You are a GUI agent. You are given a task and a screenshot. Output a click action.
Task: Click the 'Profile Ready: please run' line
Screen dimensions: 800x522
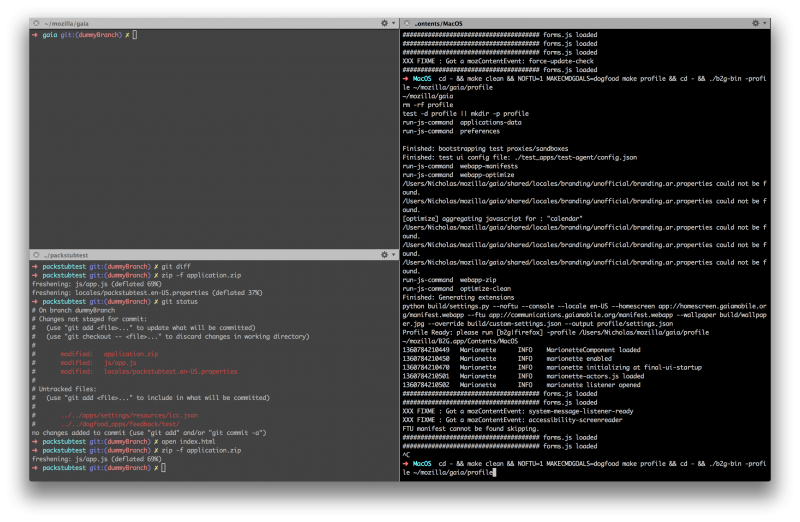556,332
